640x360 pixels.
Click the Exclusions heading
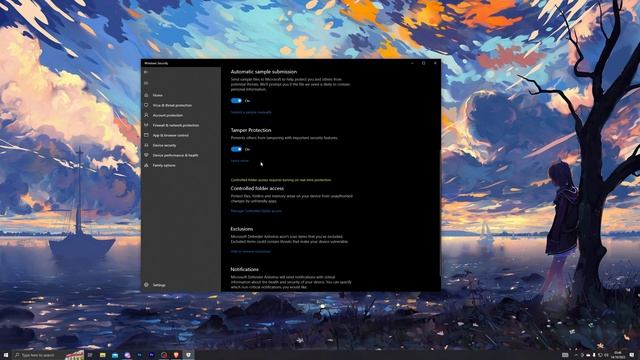(x=242, y=229)
